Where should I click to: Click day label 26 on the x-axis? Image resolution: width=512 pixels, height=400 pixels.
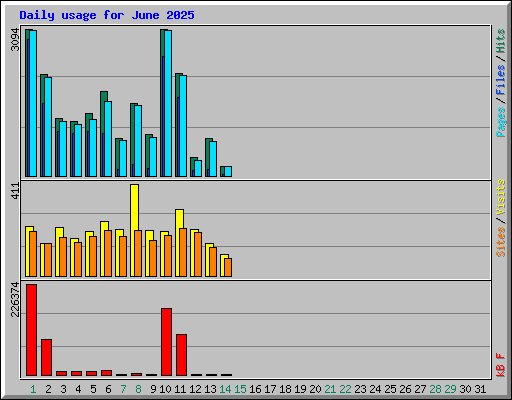(405, 389)
